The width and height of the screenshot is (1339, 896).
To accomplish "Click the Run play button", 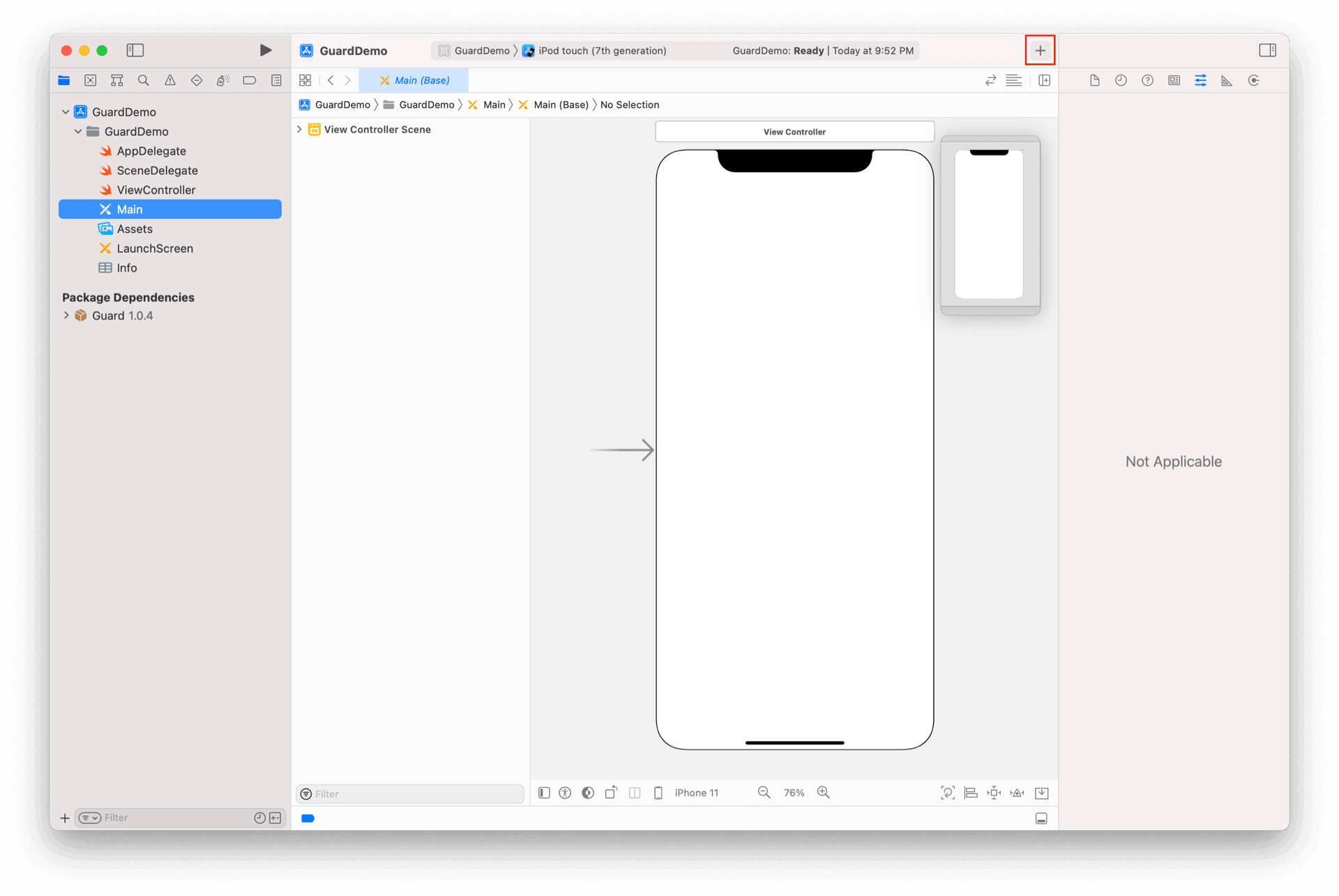I will pyautogui.click(x=265, y=50).
